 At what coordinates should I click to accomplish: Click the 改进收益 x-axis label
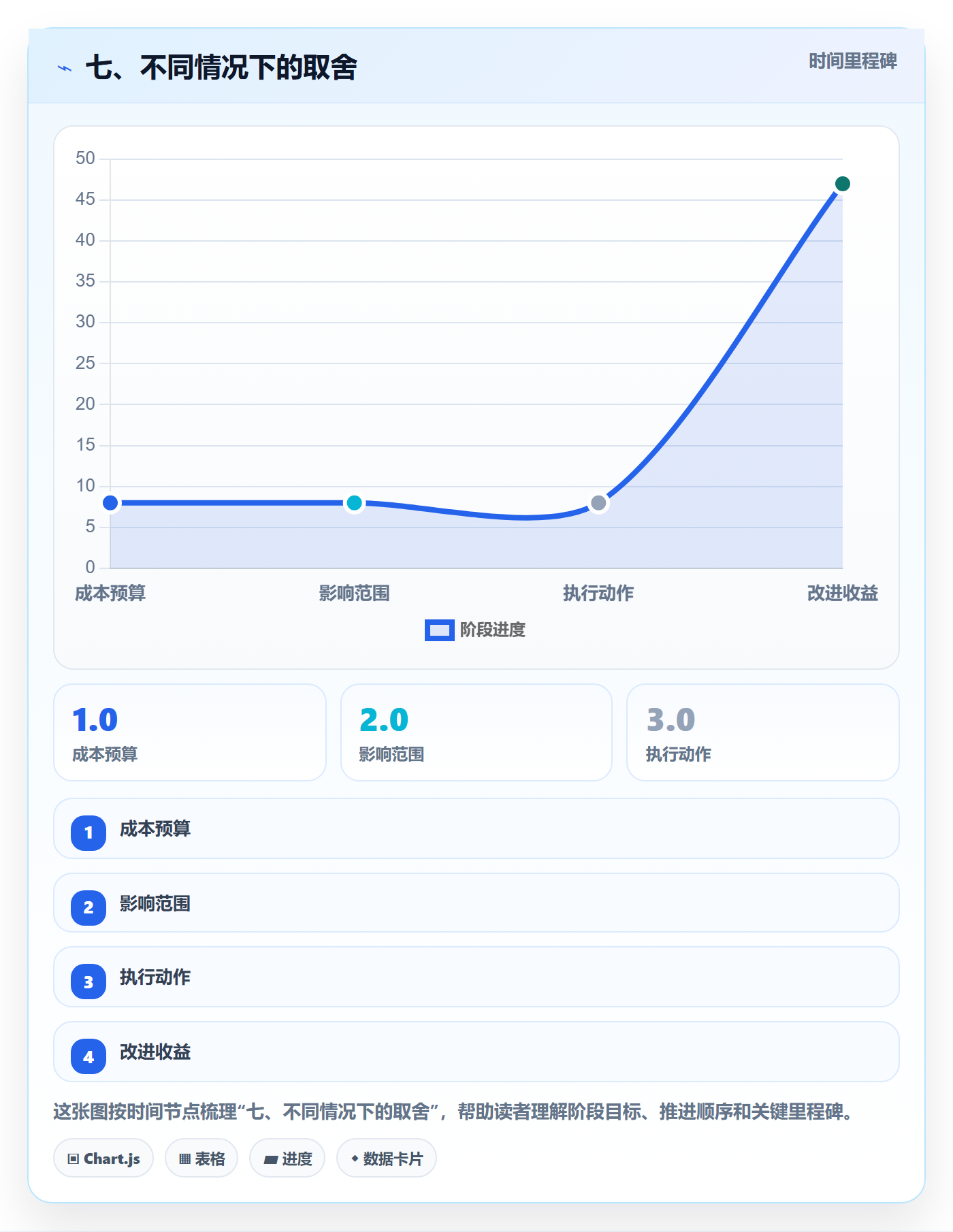pyautogui.click(x=842, y=594)
